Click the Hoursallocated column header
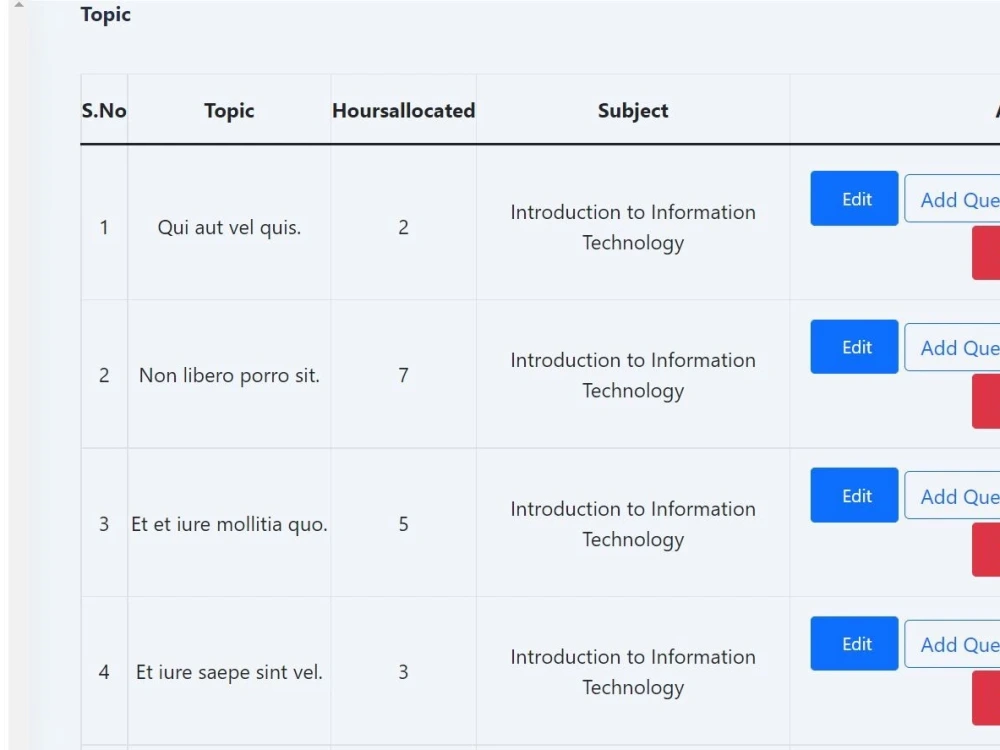 coord(403,110)
